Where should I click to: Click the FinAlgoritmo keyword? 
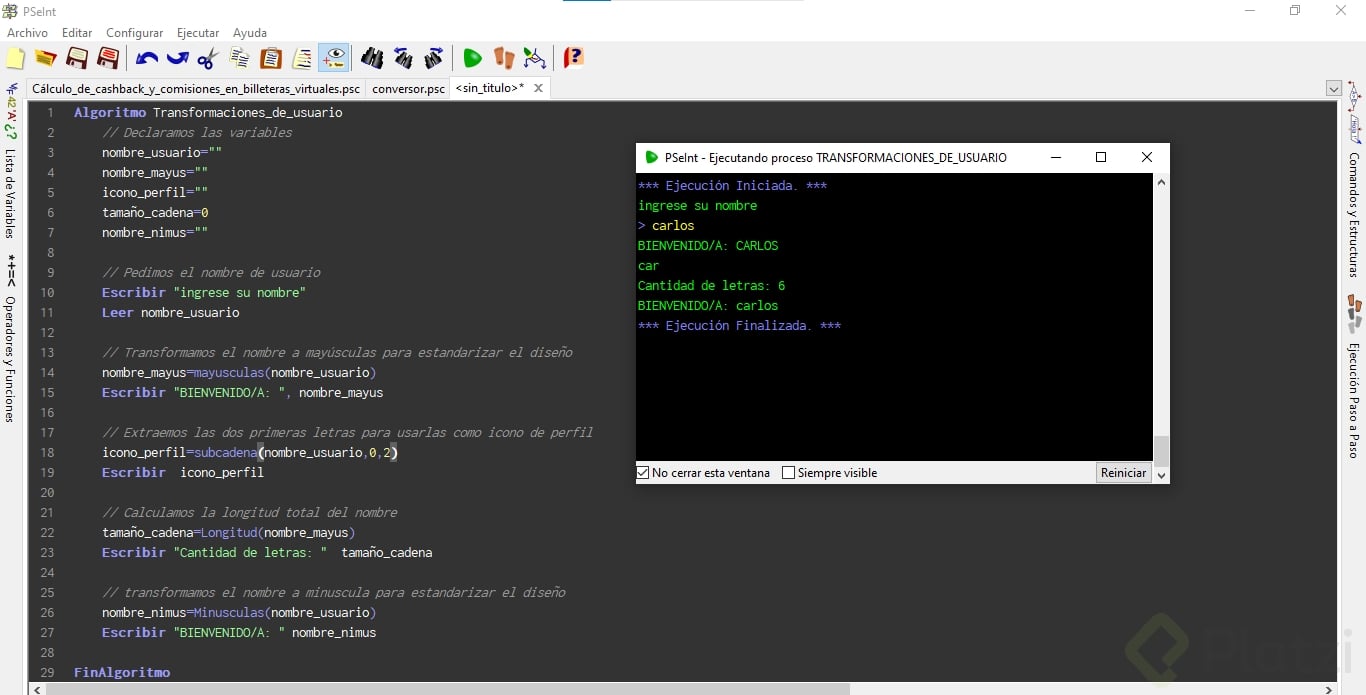(122, 672)
